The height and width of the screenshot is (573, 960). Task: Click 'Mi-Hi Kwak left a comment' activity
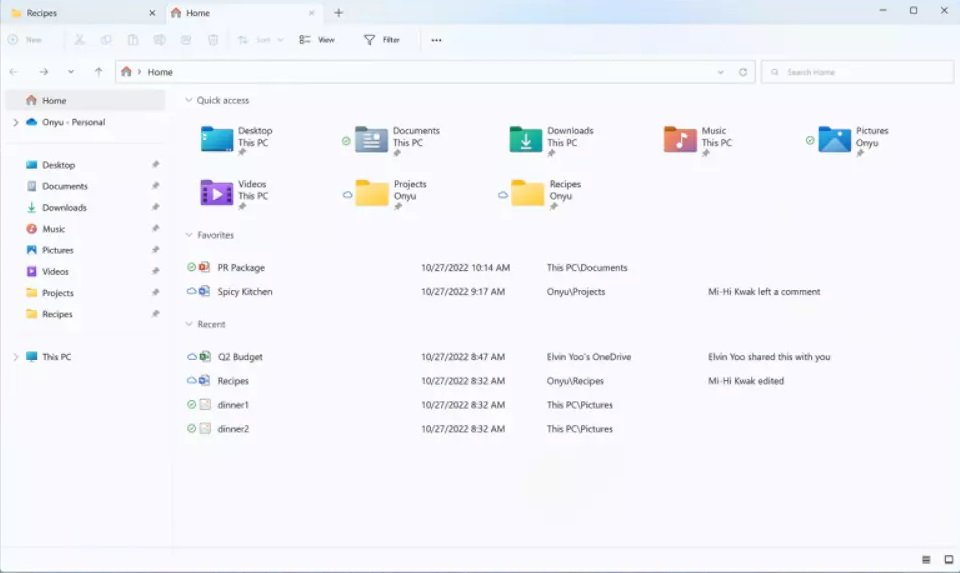[764, 291]
